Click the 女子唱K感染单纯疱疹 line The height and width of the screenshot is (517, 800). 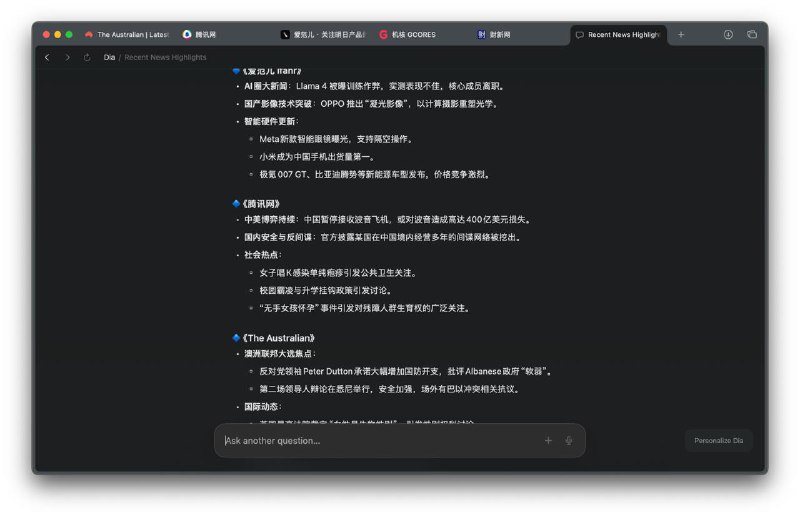[339, 273]
